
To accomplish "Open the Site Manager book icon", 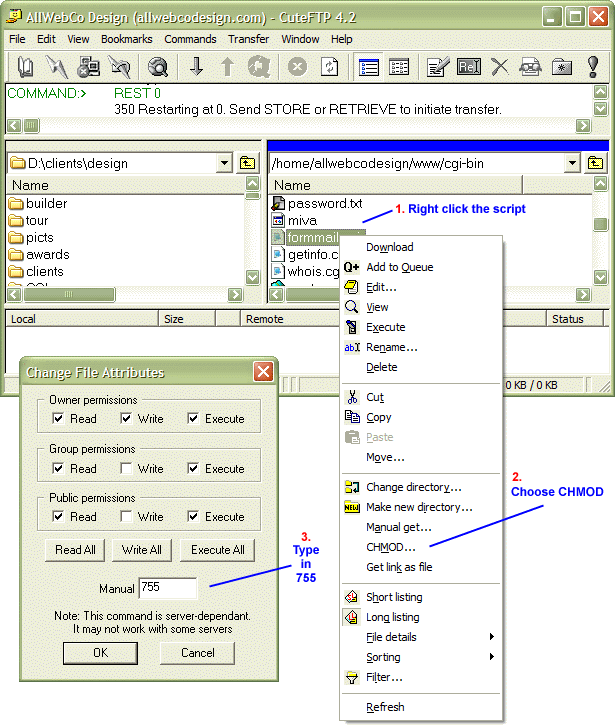I will 25,67.
